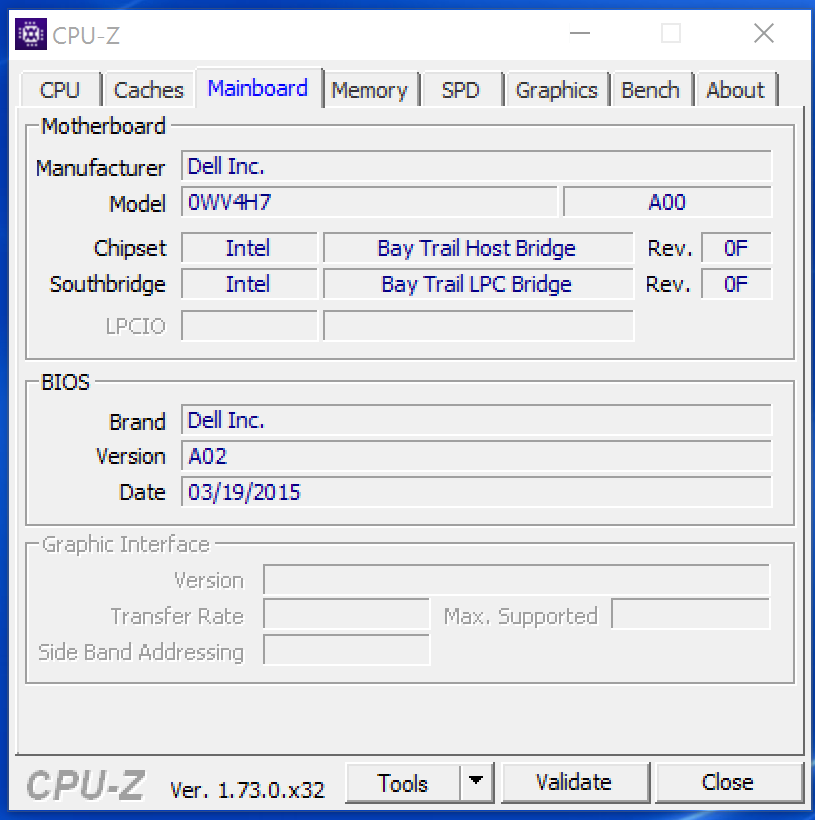
Task: Click the Model field 0WV4H7
Action: (369, 202)
